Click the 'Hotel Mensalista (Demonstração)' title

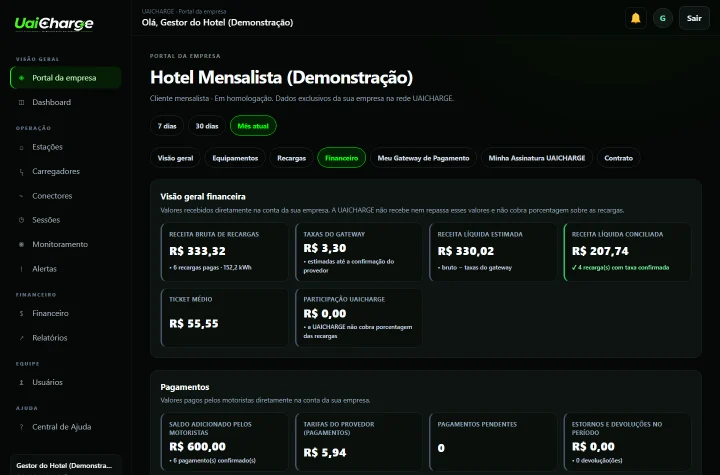point(281,77)
